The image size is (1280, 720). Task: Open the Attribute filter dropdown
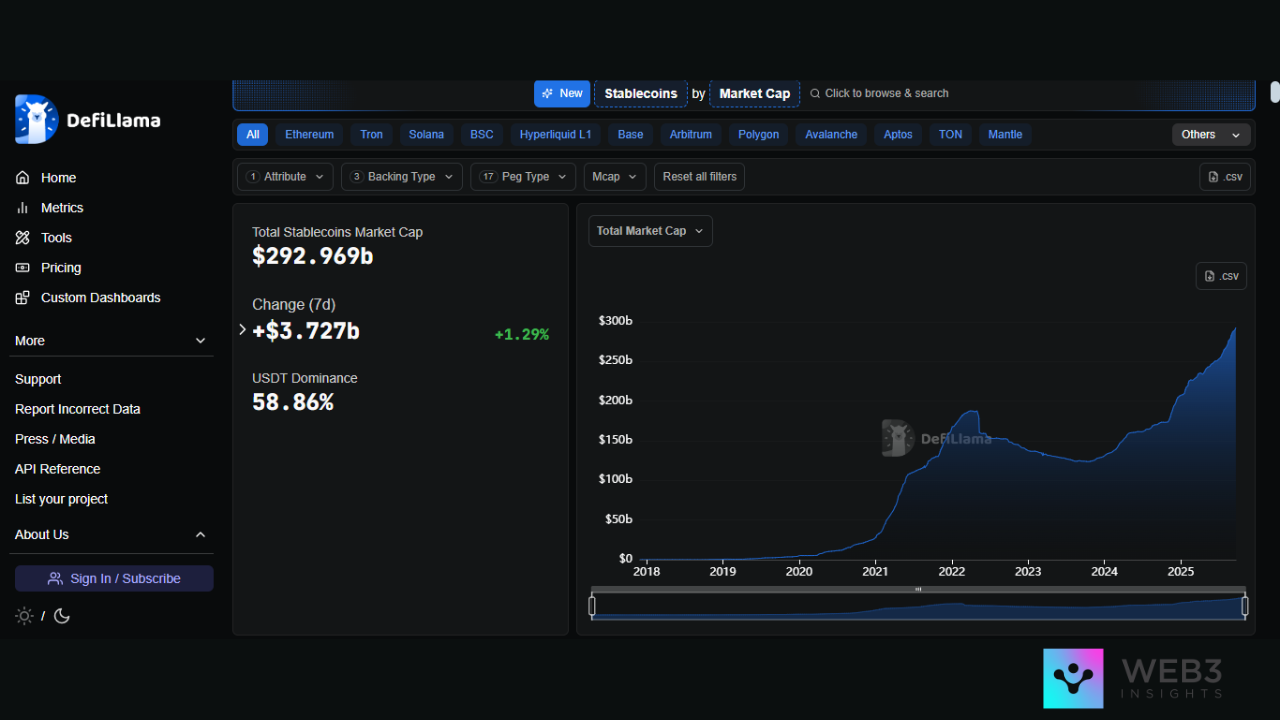click(x=286, y=177)
